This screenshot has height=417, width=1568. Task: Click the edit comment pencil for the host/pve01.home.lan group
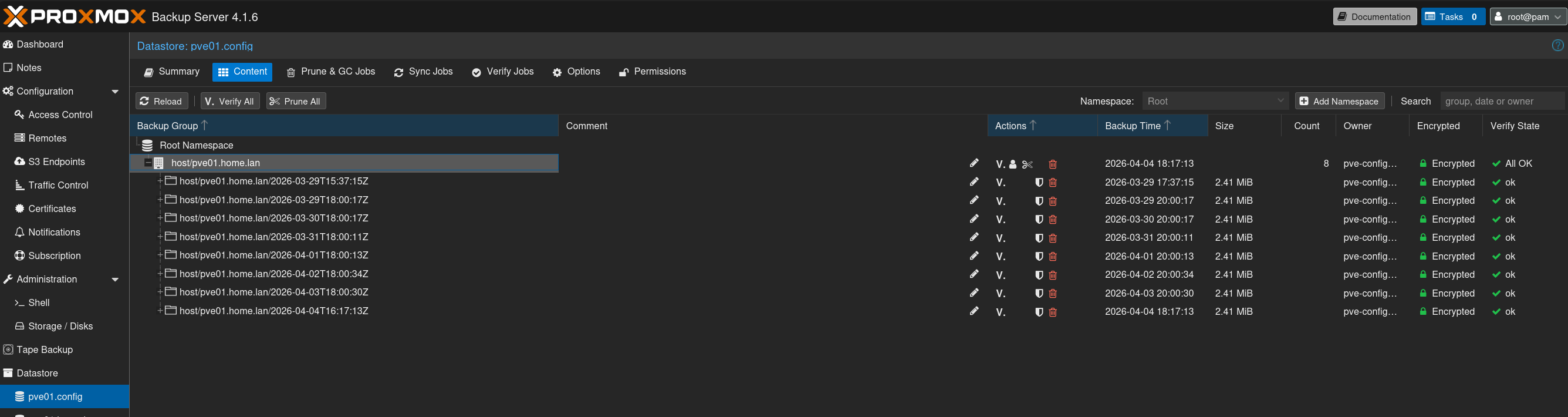(x=974, y=163)
